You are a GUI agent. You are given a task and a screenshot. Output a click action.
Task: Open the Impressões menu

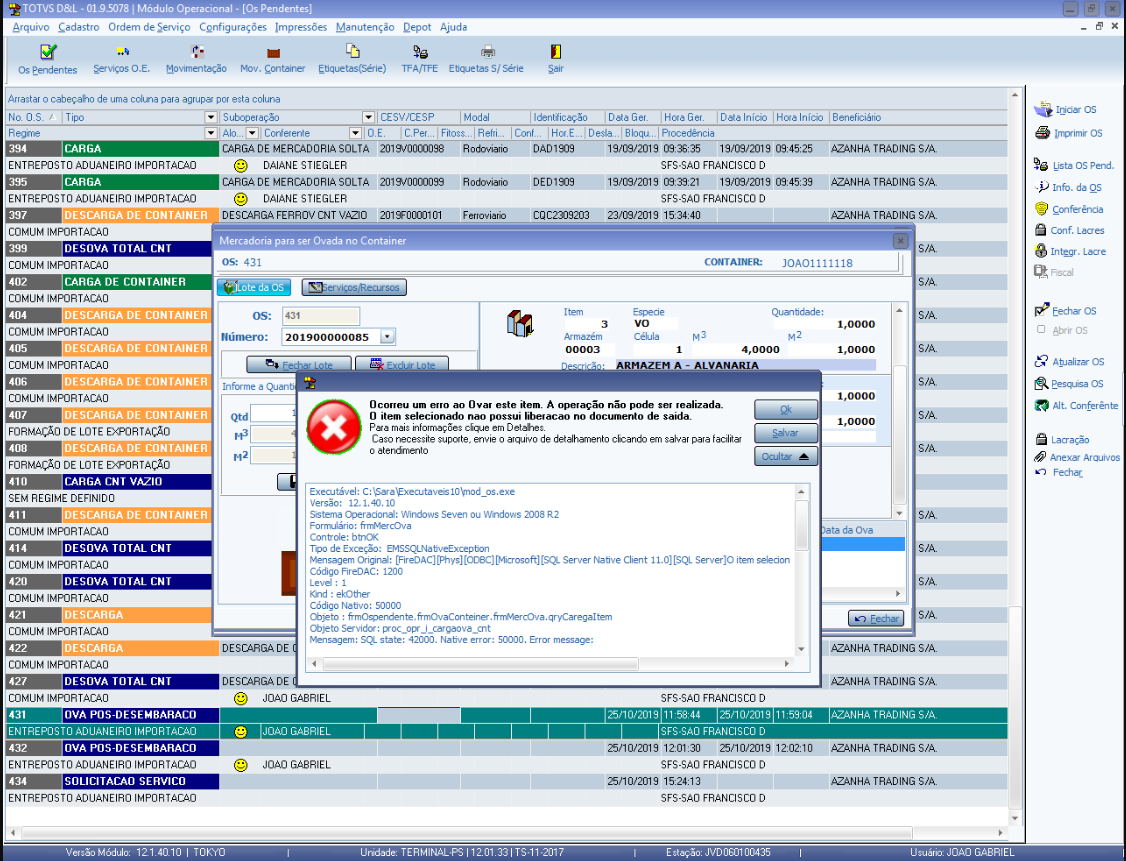[x=301, y=27]
